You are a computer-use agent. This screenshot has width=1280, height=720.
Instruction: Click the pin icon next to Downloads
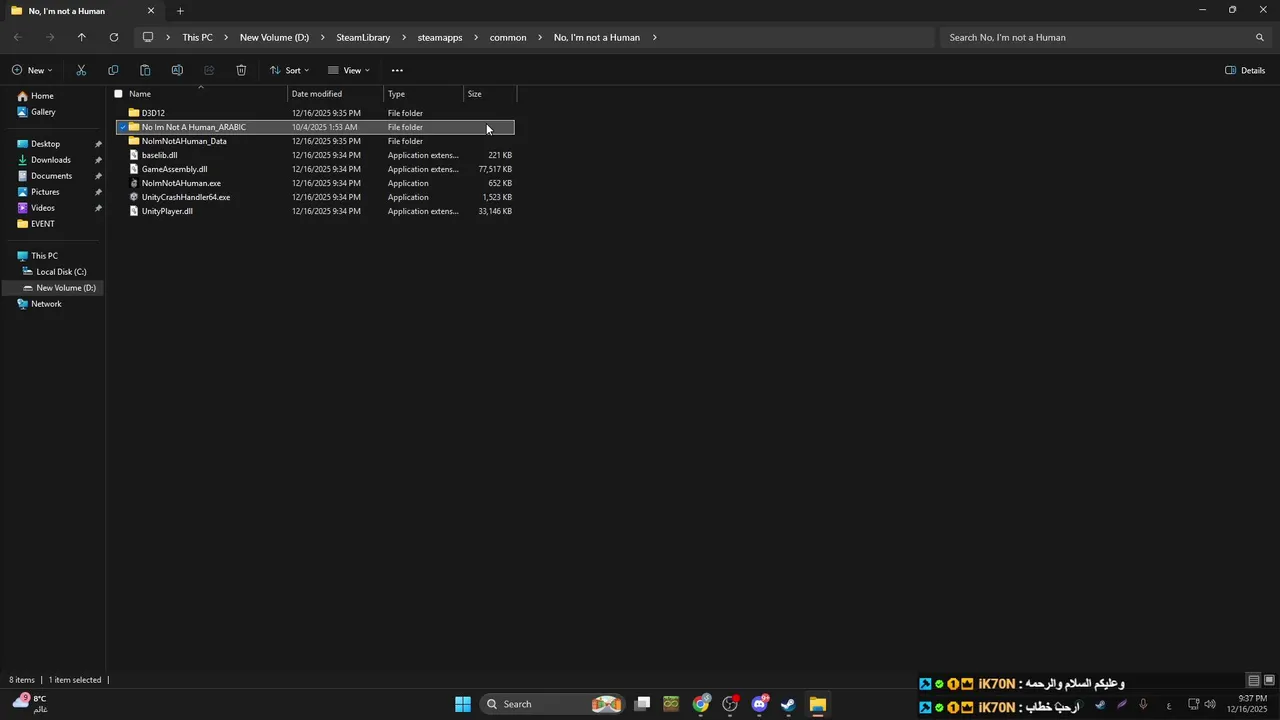coord(98,160)
